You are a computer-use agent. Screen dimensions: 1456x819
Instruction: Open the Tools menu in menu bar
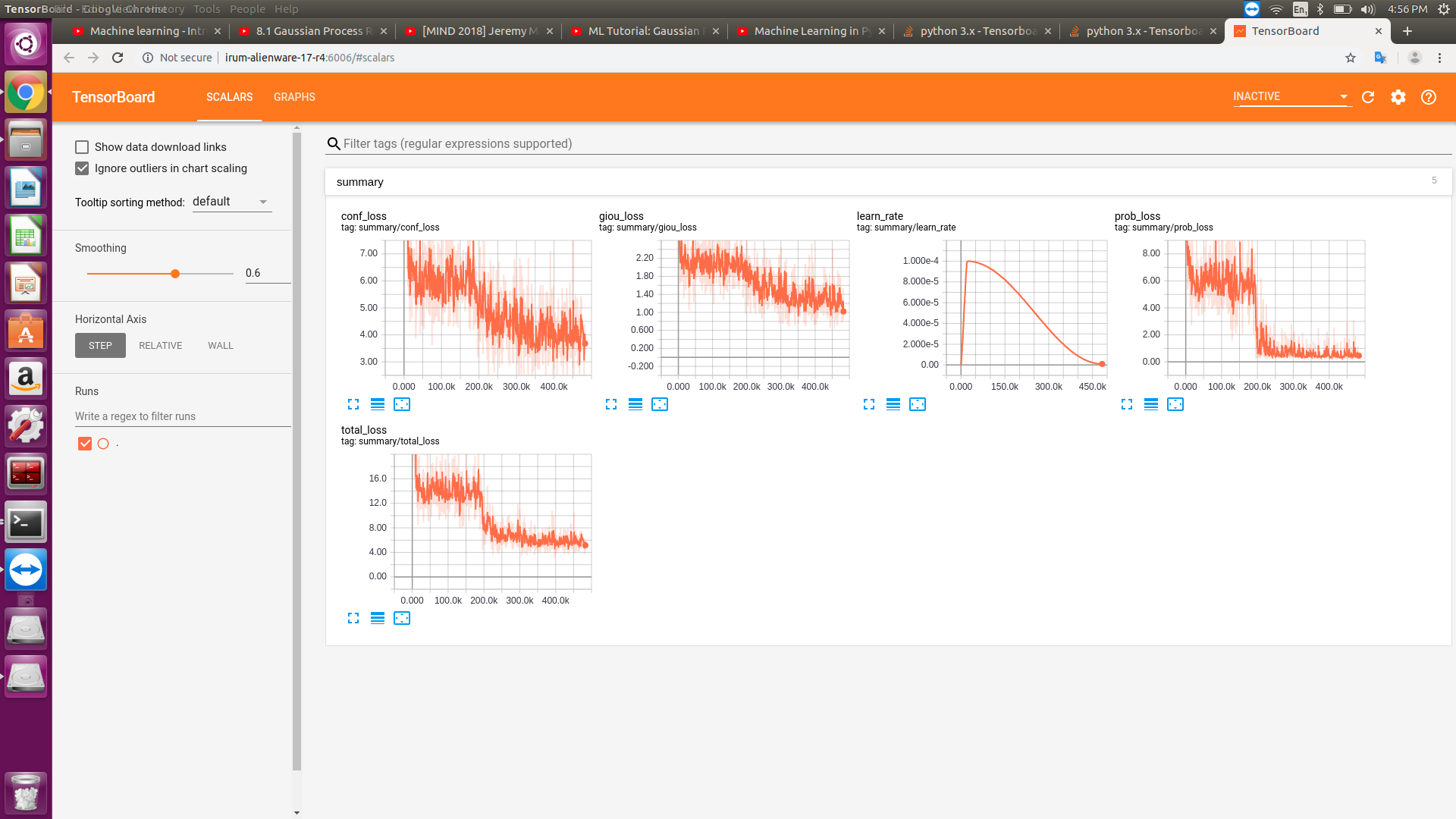click(206, 9)
